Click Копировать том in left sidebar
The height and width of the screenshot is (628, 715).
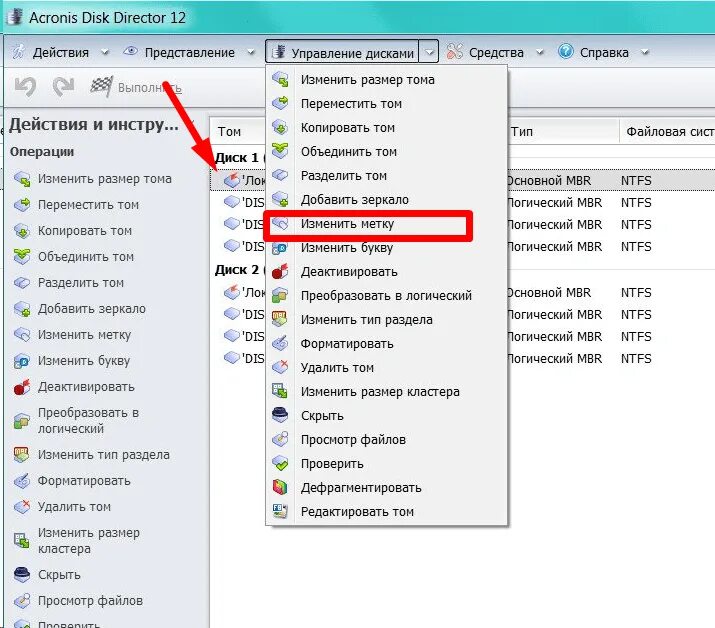tap(85, 231)
